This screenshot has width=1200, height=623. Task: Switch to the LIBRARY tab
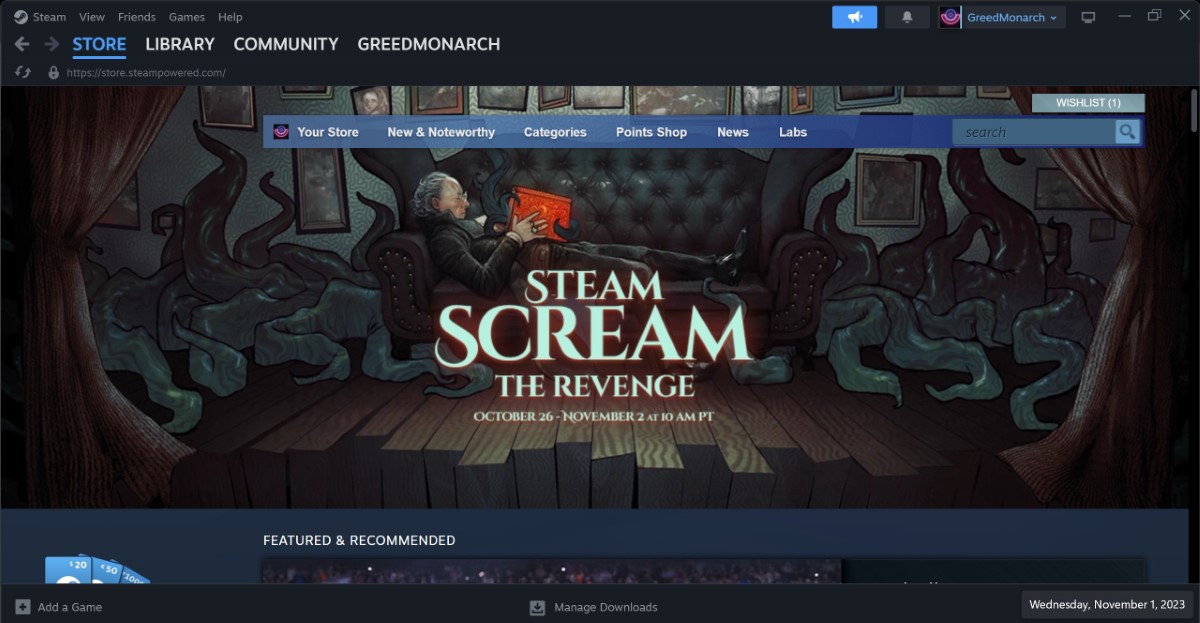point(179,44)
